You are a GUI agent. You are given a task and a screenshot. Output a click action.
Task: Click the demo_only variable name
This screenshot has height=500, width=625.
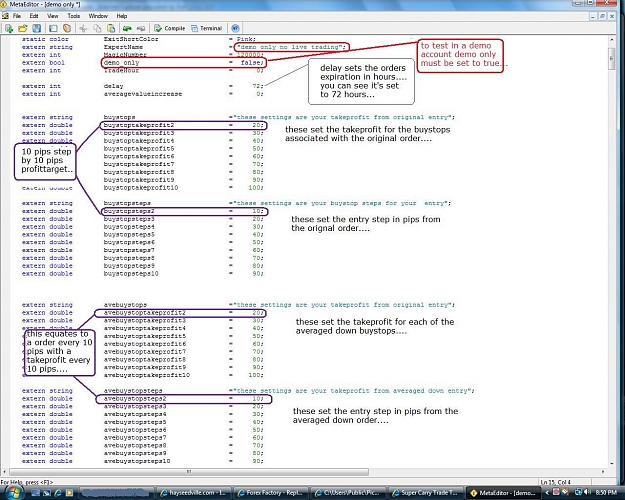pos(122,63)
